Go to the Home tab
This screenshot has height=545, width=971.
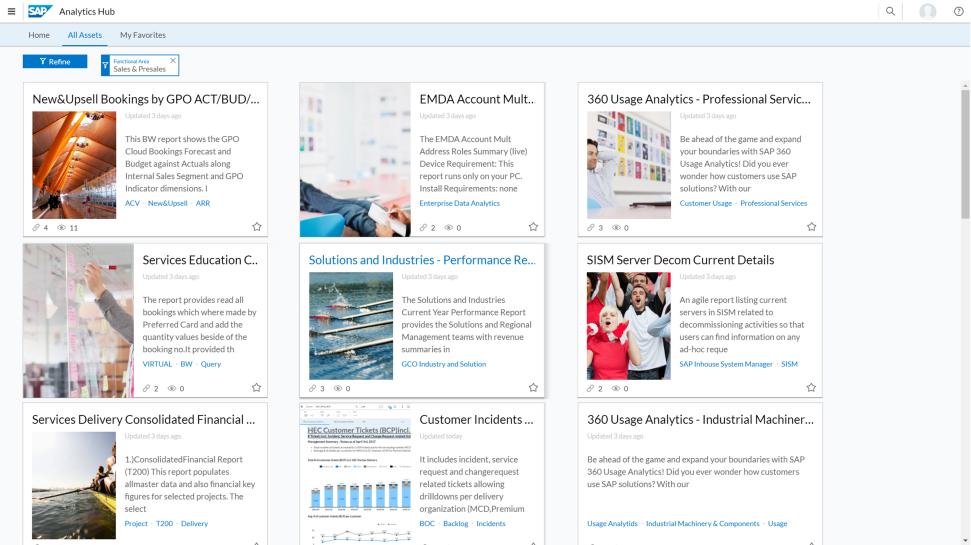[x=39, y=35]
